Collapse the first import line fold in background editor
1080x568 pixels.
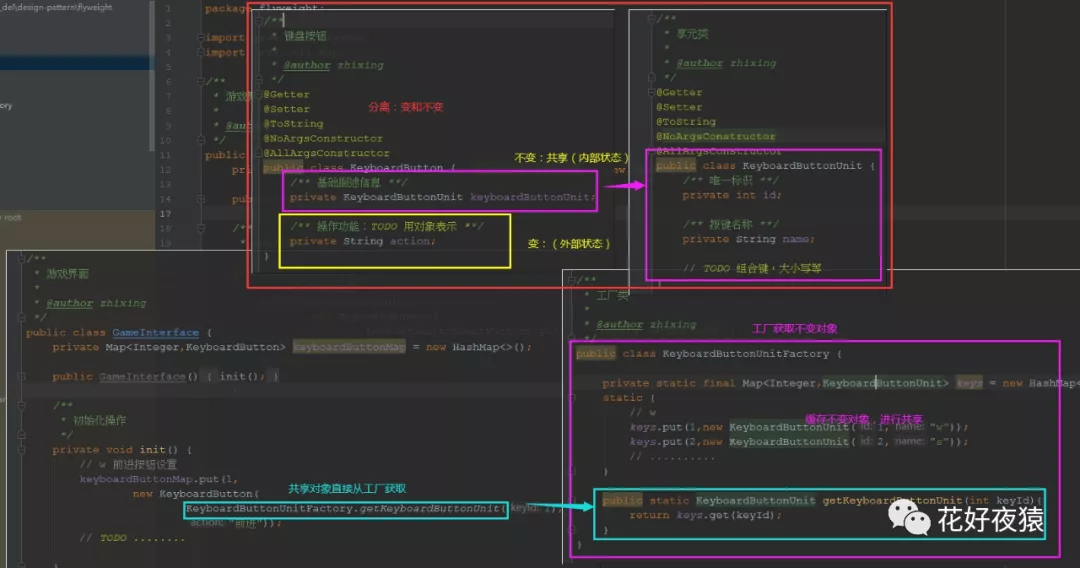click(200, 37)
